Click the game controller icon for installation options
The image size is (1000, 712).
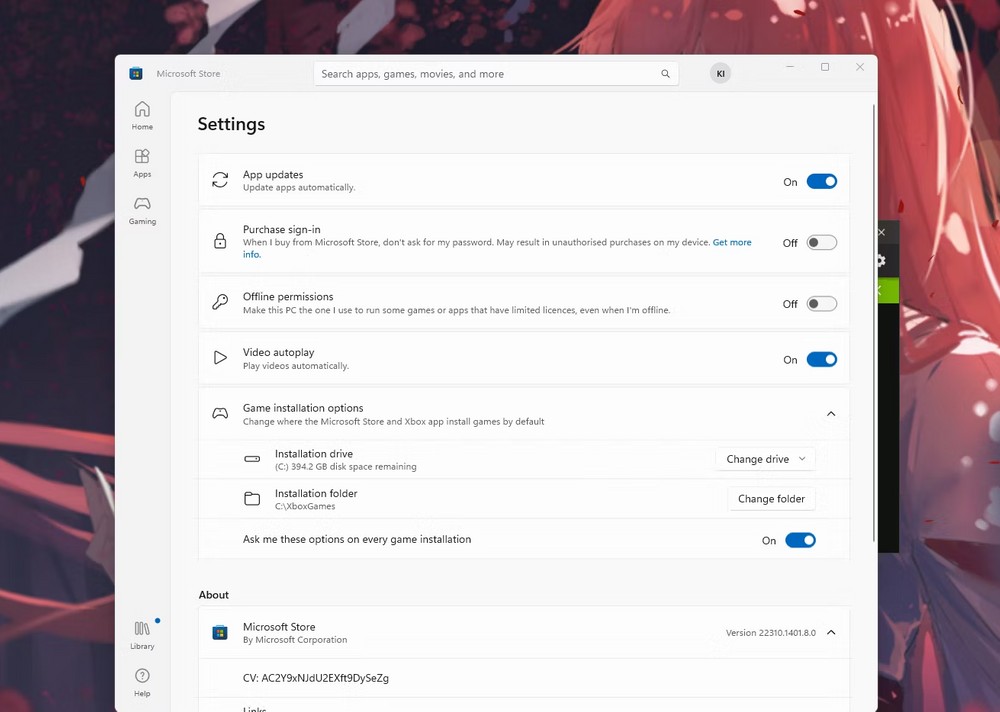[x=220, y=413]
